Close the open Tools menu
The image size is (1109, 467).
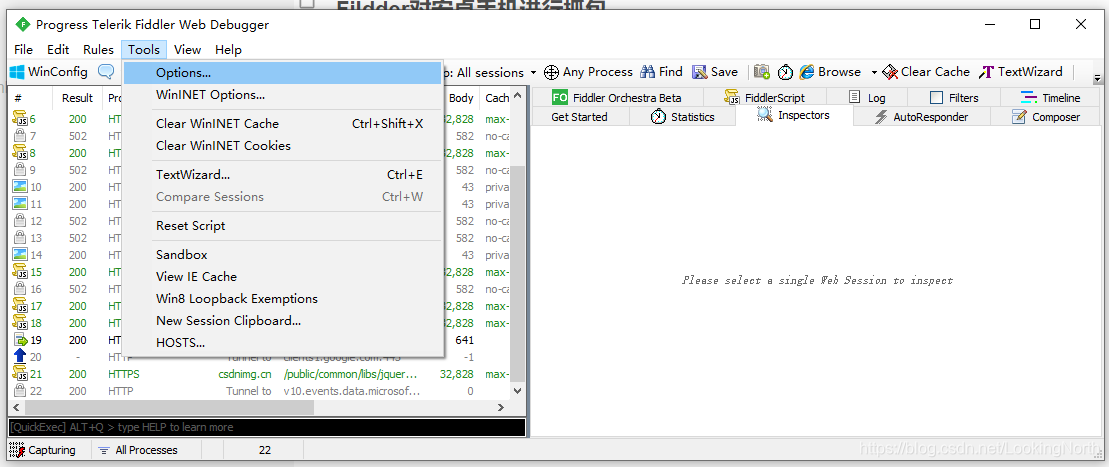click(144, 50)
